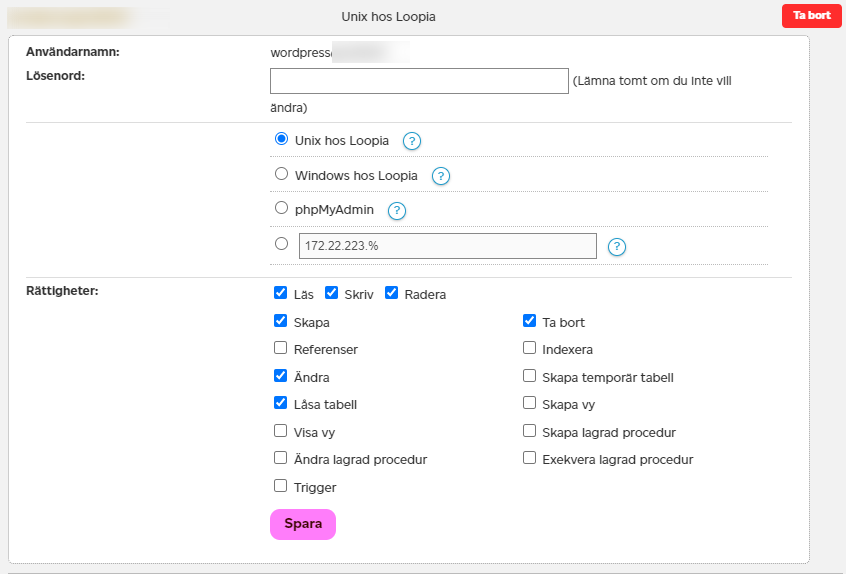
Task: Enable the Indexera permission
Action: coord(529,348)
